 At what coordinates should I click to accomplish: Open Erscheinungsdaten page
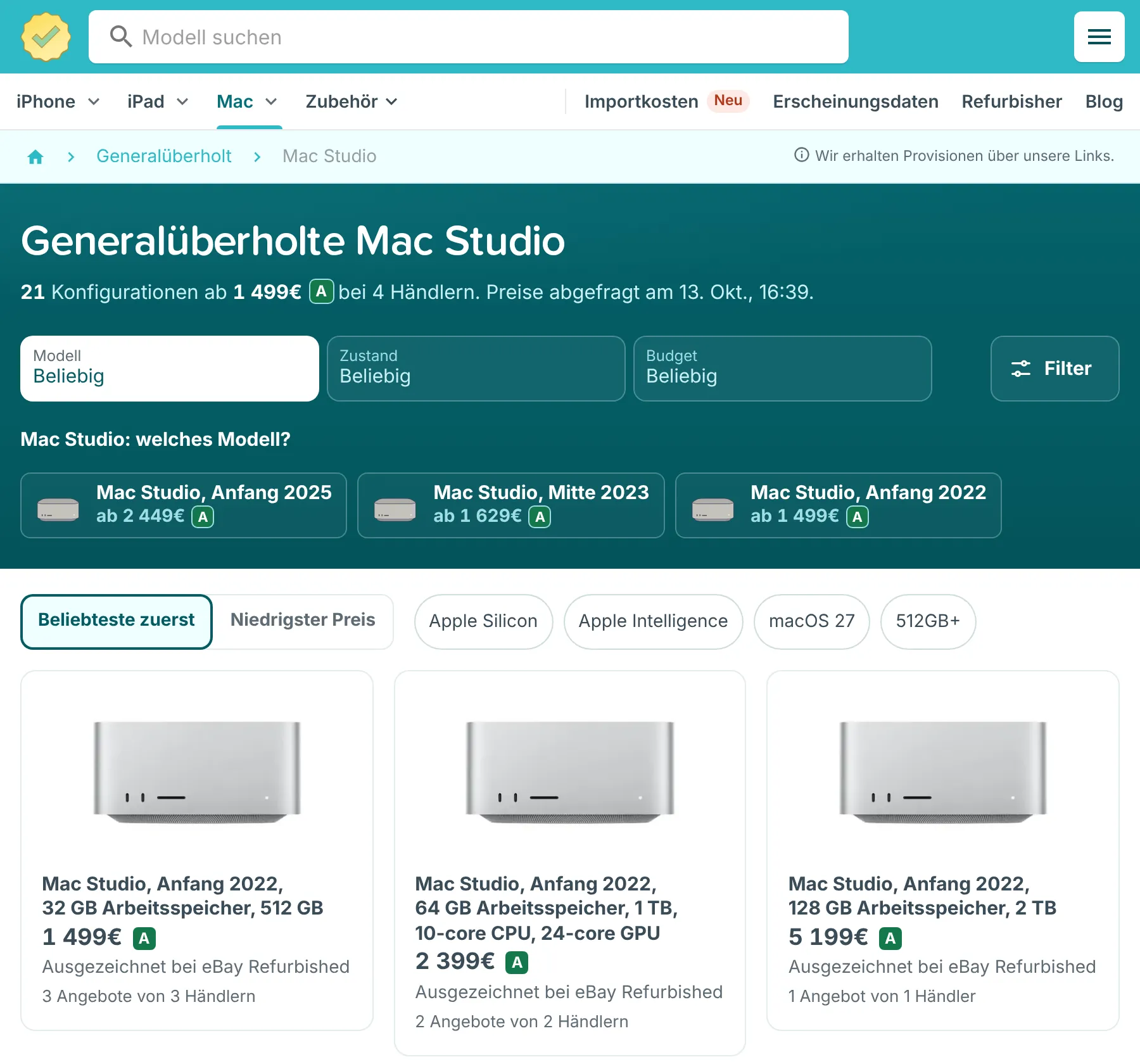[856, 101]
